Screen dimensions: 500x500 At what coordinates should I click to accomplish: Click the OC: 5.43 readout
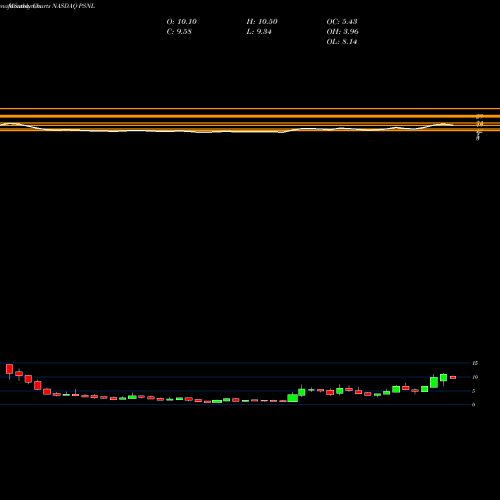[342, 22]
